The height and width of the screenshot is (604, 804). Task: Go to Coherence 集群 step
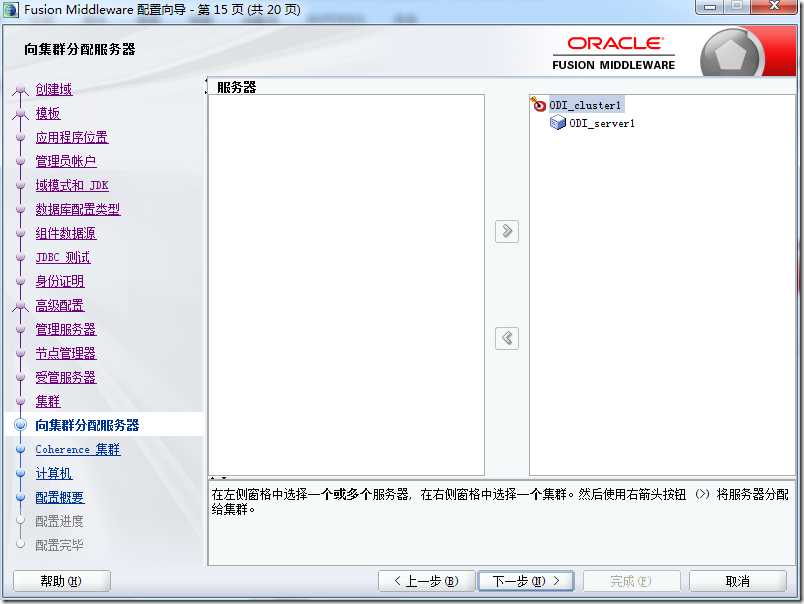[x=78, y=450]
